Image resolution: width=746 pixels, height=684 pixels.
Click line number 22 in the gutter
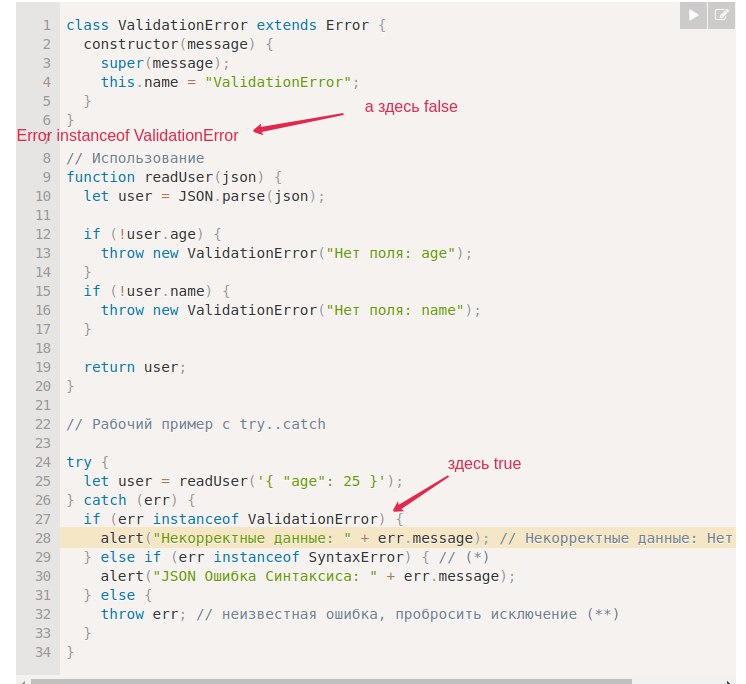click(43, 424)
